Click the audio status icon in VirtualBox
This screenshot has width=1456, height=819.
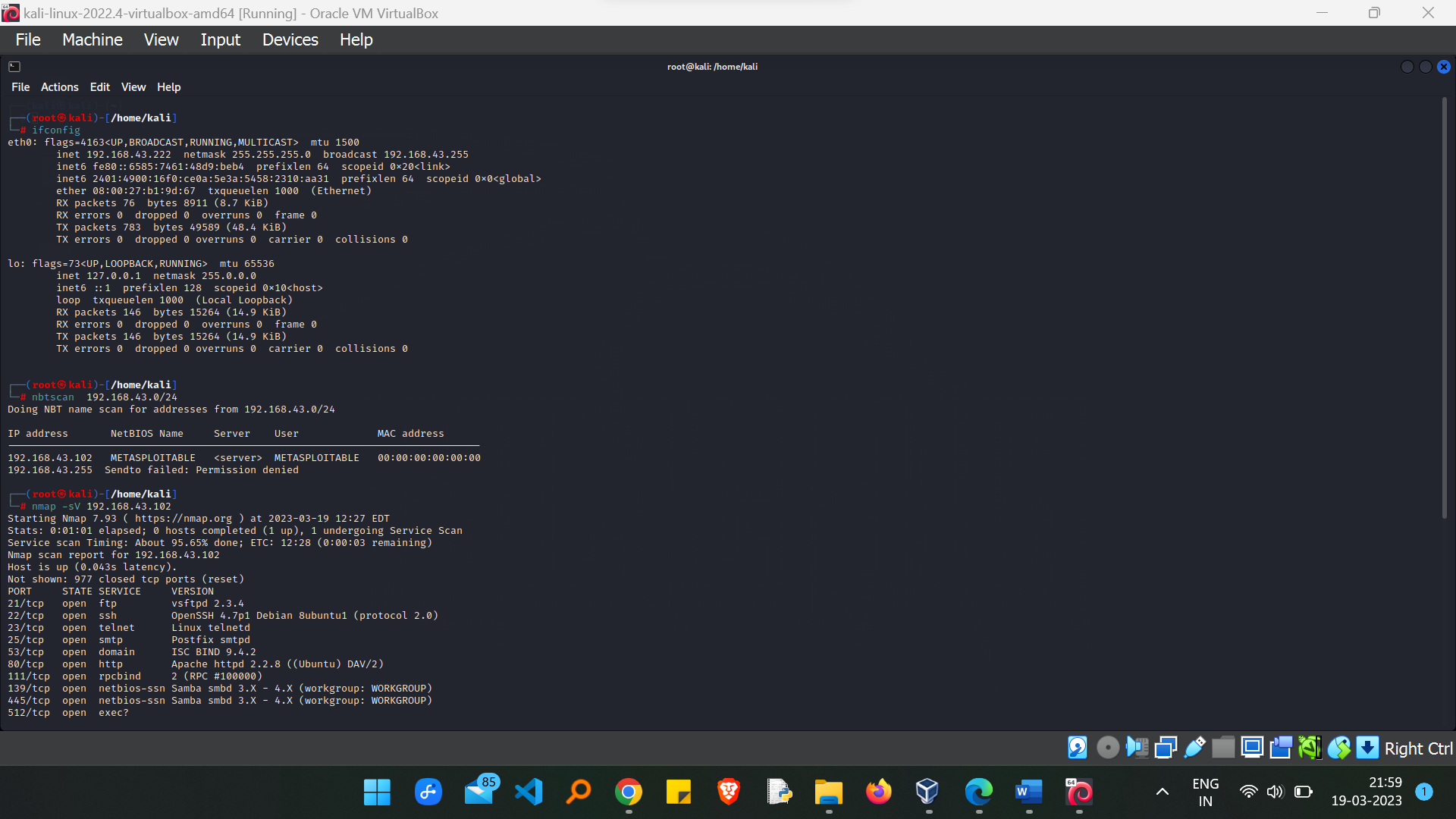pyautogui.click(x=1137, y=748)
